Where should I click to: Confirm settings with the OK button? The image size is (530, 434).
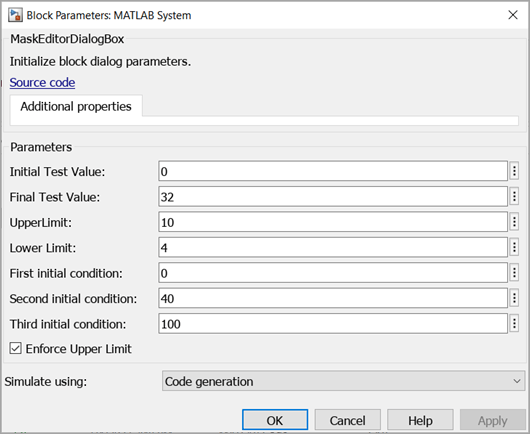coord(275,420)
